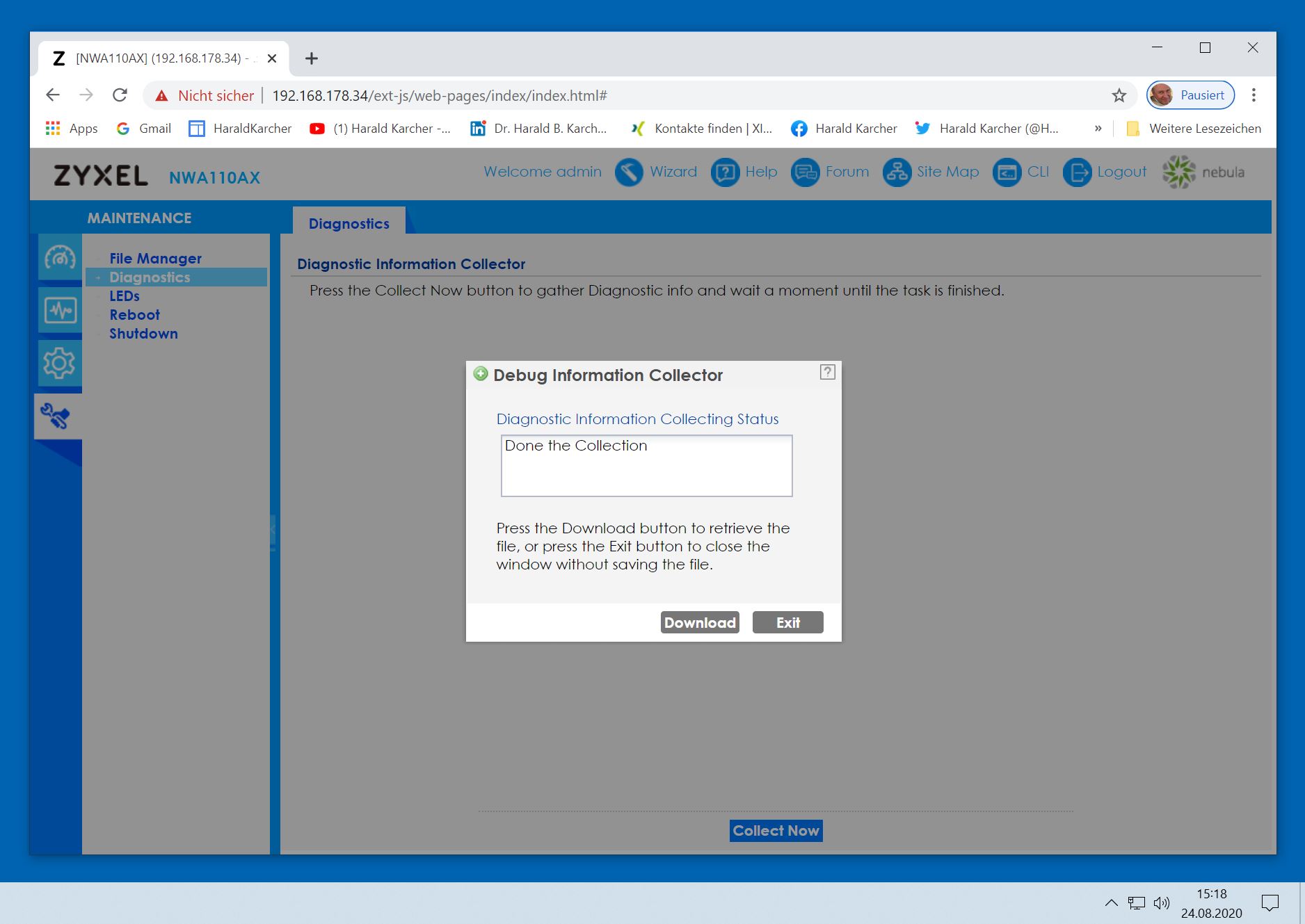Image resolution: width=1305 pixels, height=924 pixels.
Task: Open the Forum link
Action: point(847,172)
